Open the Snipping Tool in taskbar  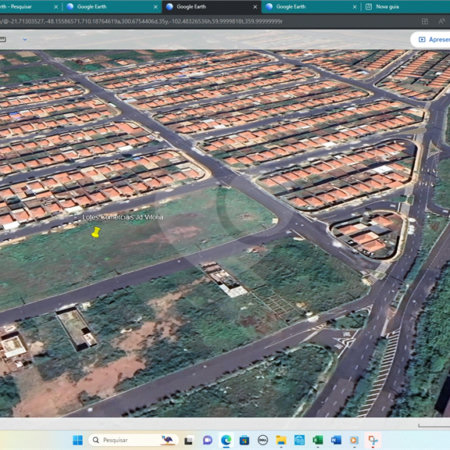(373, 440)
